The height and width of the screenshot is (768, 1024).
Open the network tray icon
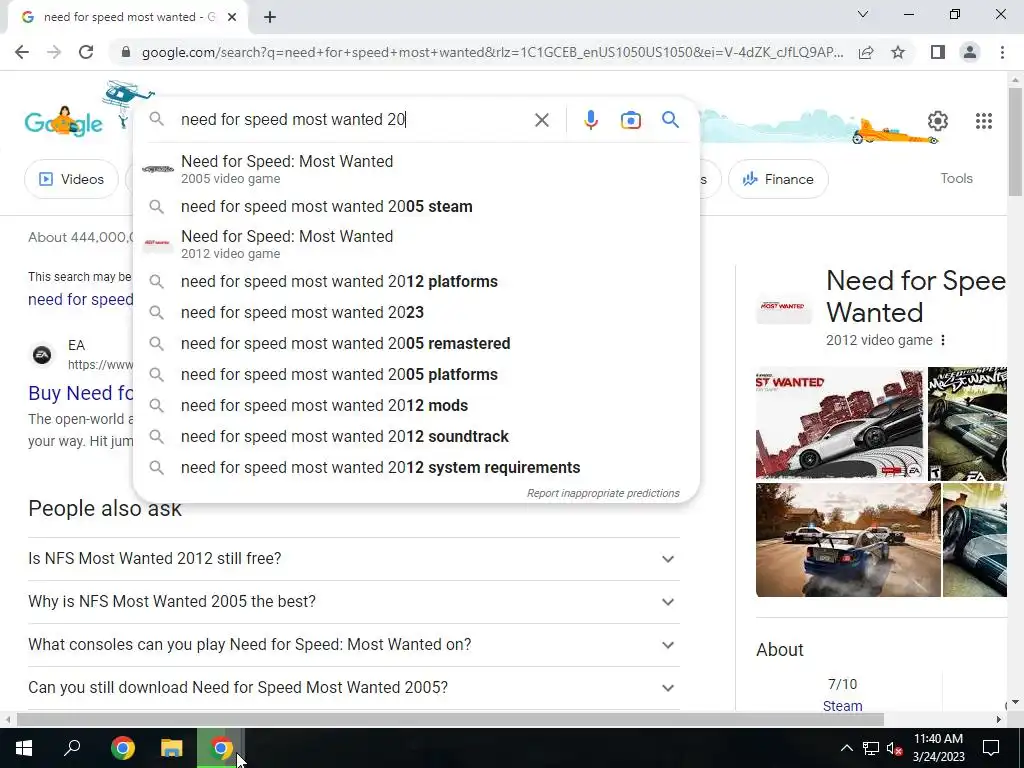pos(871,748)
